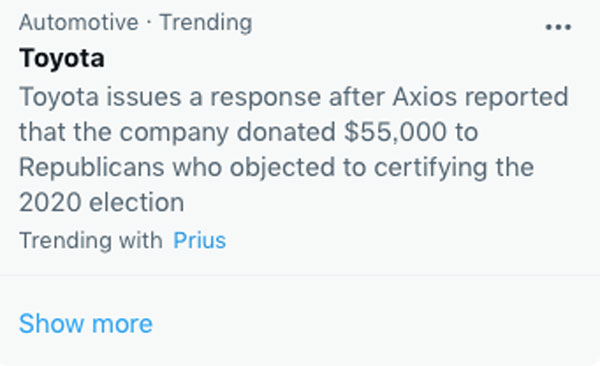
Task: Click the word response in the summary
Action: [x=266, y=98]
